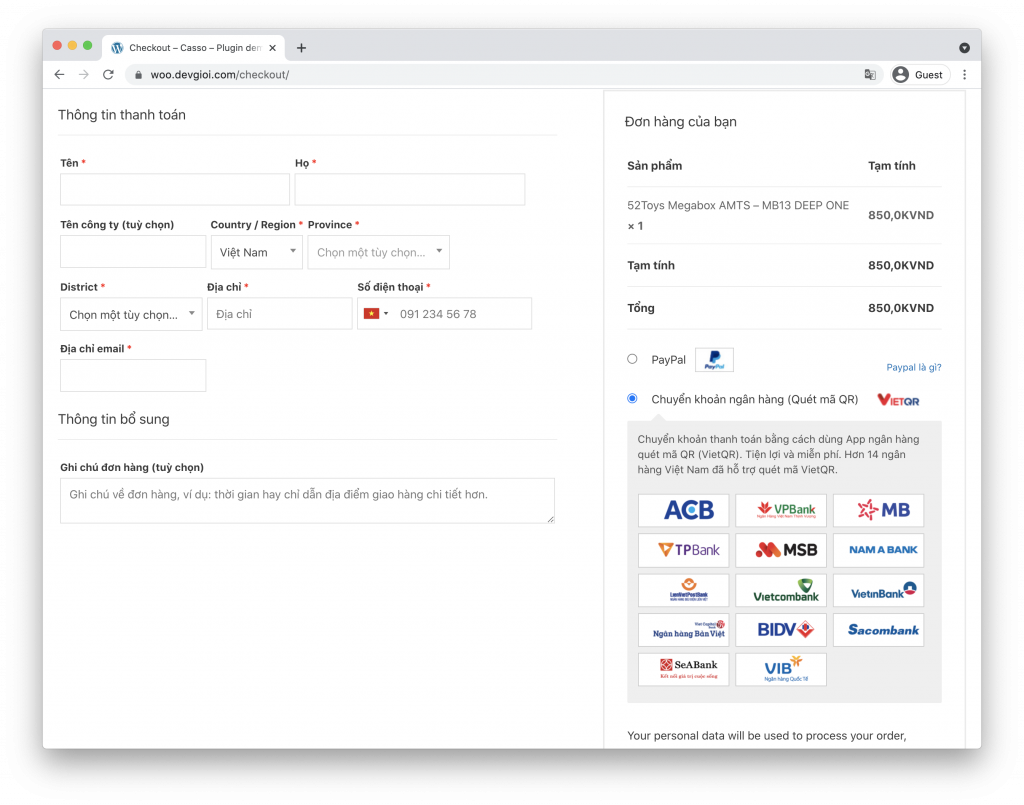This screenshot has height=805, width=1024.
Task: Click the PayPal logo icon
Action: pyautogui.click(x=714, y=360)
